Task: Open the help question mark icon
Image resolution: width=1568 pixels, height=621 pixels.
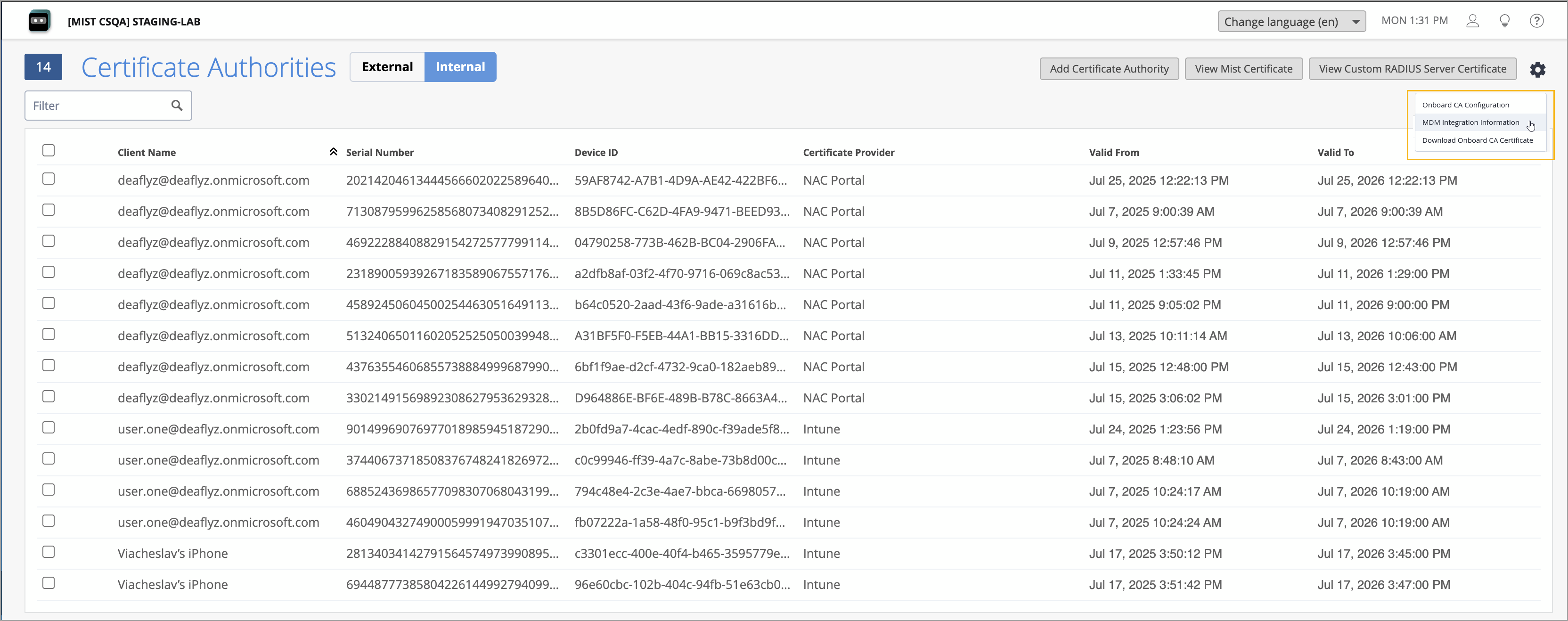Action: (x=1536, y=21)
